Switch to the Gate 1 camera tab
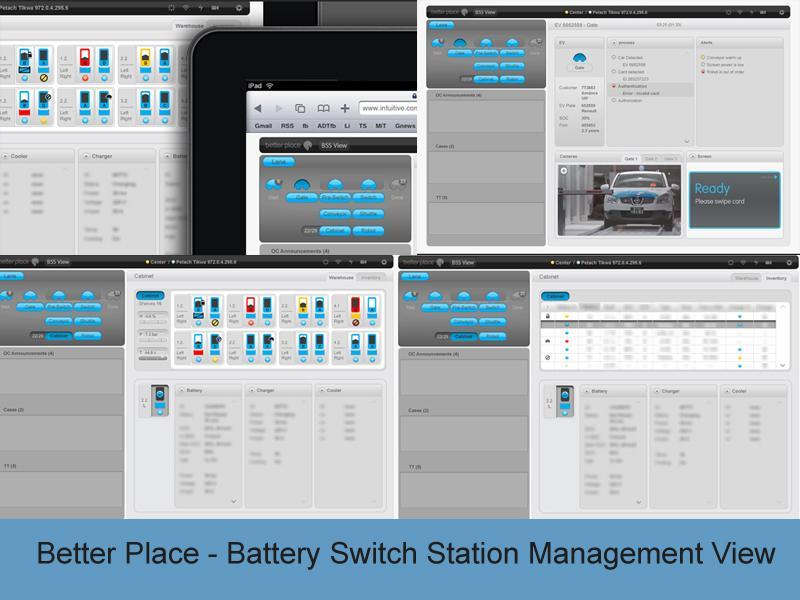Image resolution: width=800 pixels, height=600 pixels. tap(631, 159)
